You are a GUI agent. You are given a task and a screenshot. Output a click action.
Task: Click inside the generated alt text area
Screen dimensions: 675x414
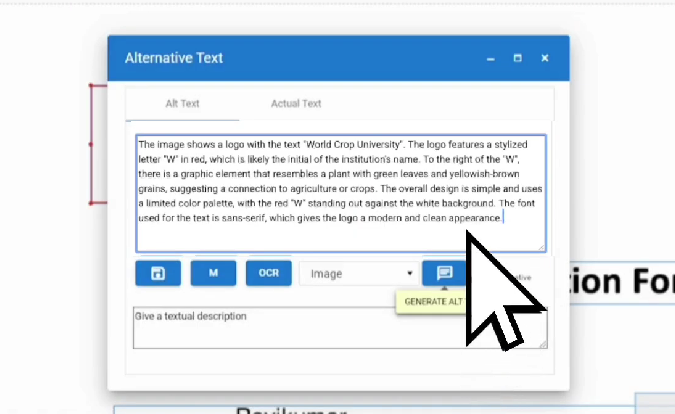point(340,190)
